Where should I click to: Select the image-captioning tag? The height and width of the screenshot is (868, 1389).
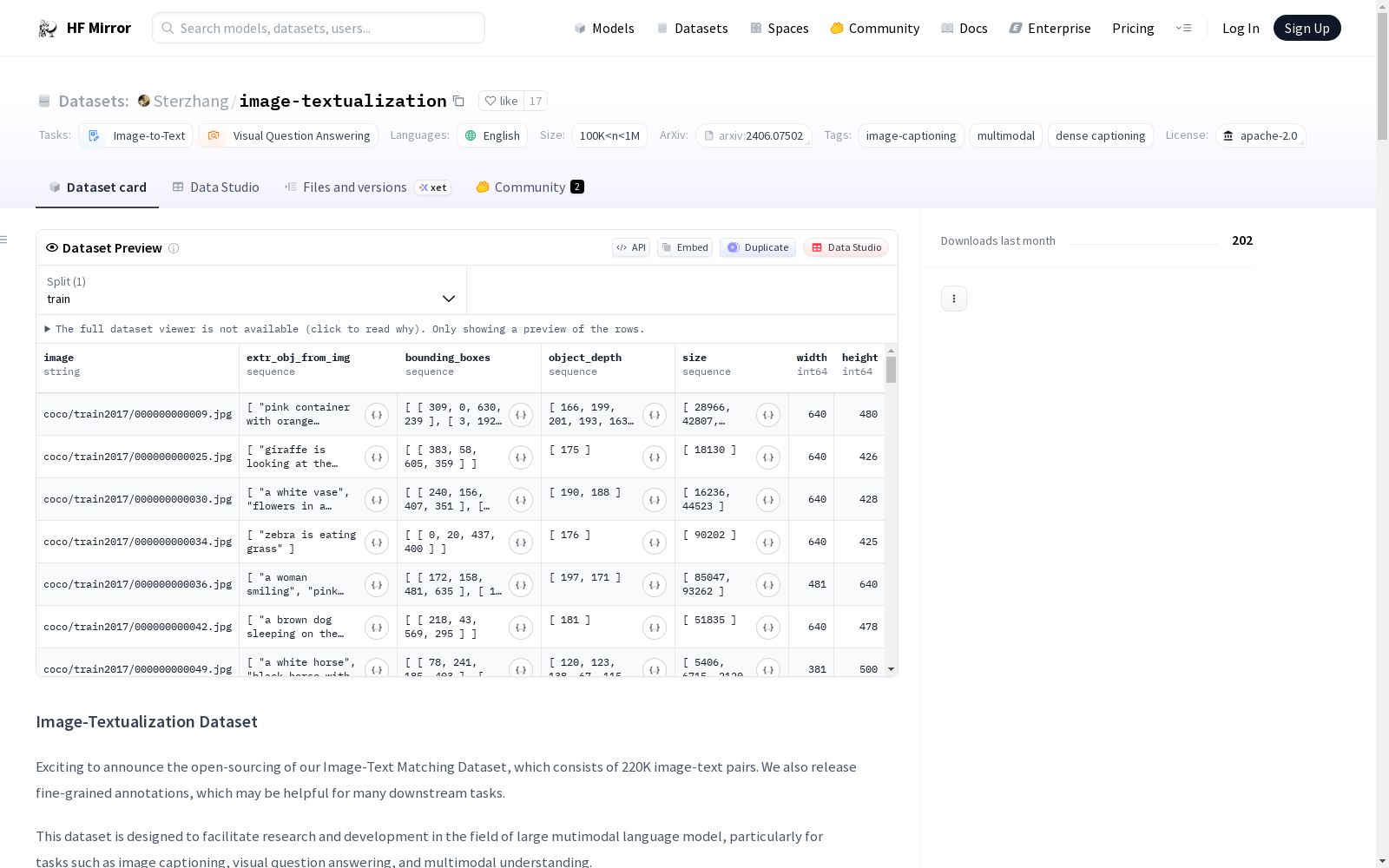click(911, 135)
